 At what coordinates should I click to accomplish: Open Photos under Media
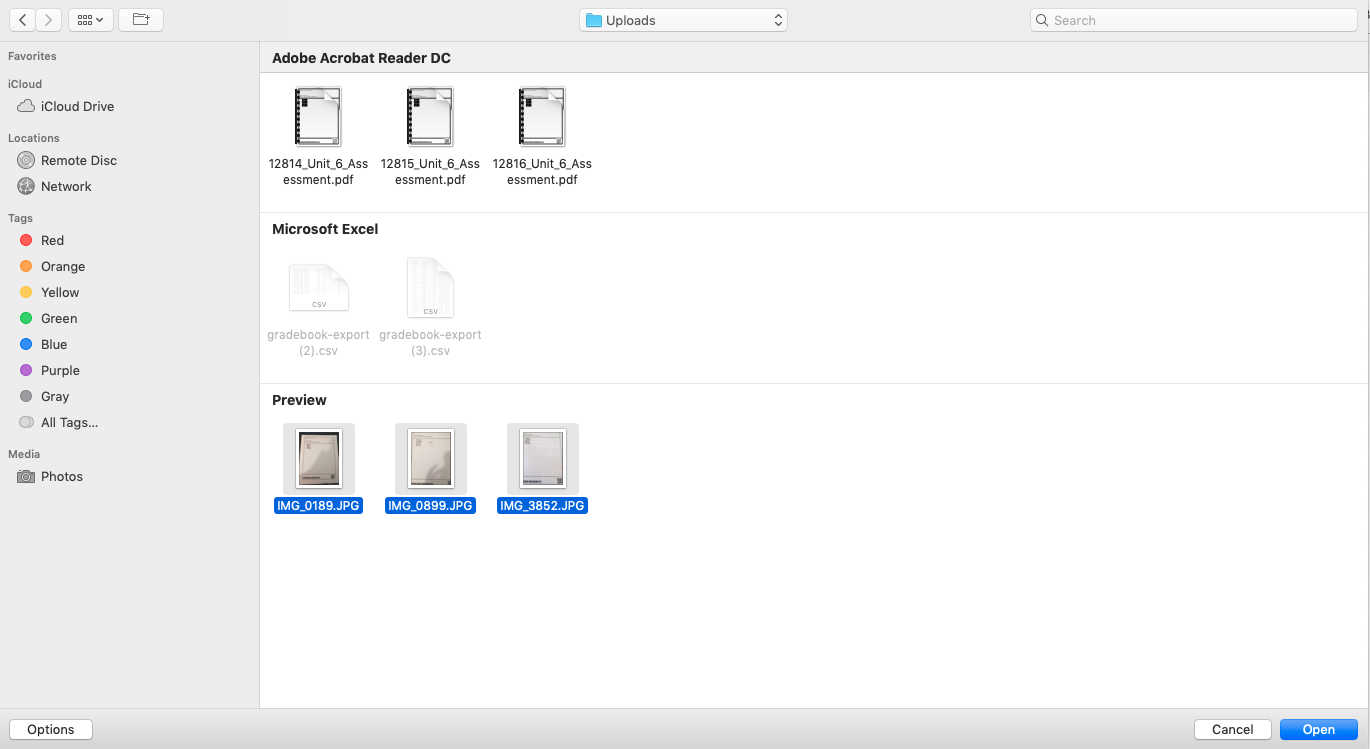tap(61, 477)
